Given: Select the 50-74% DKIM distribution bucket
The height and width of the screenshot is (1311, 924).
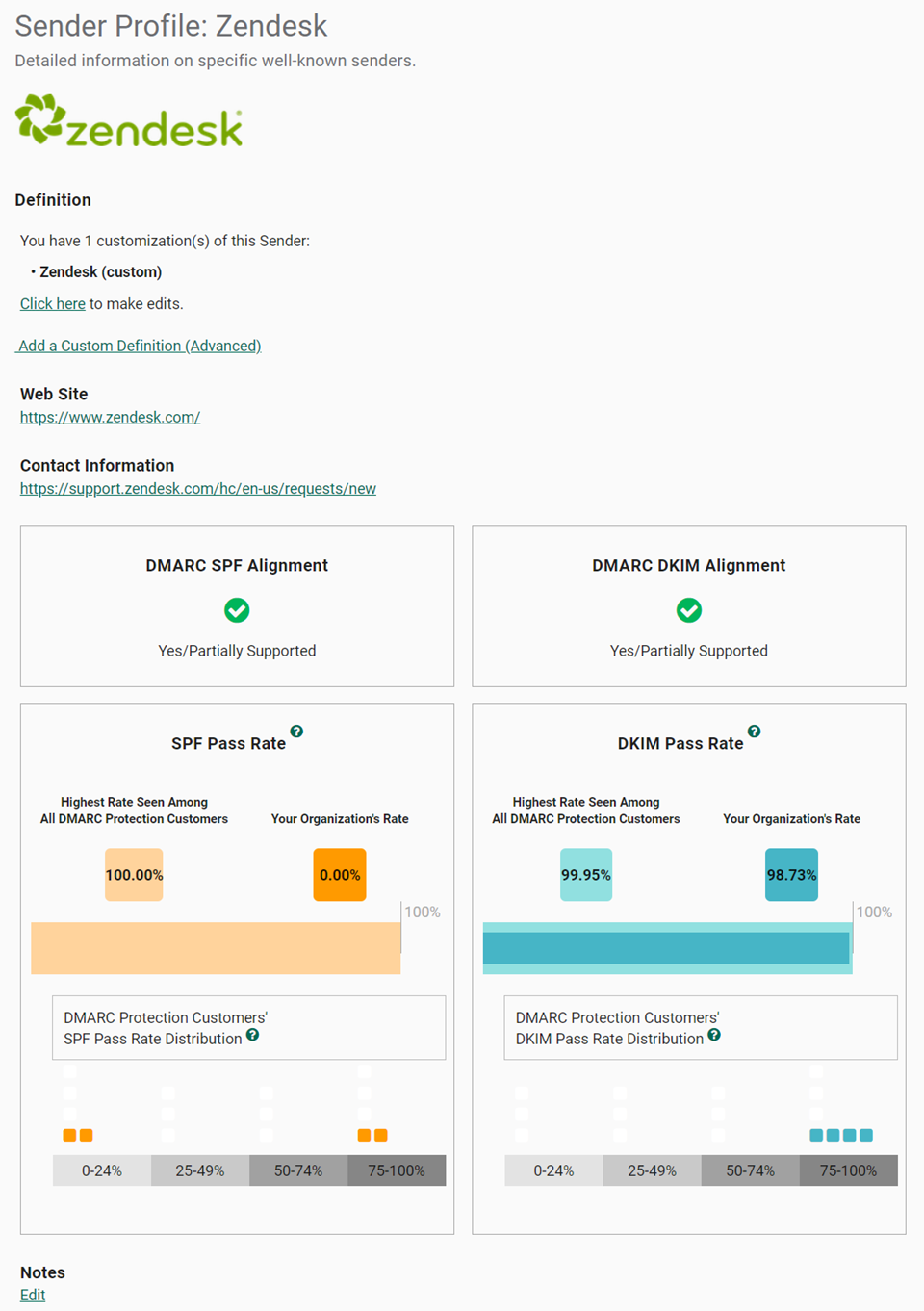Looking at the screenshot, I should 750,1170.
